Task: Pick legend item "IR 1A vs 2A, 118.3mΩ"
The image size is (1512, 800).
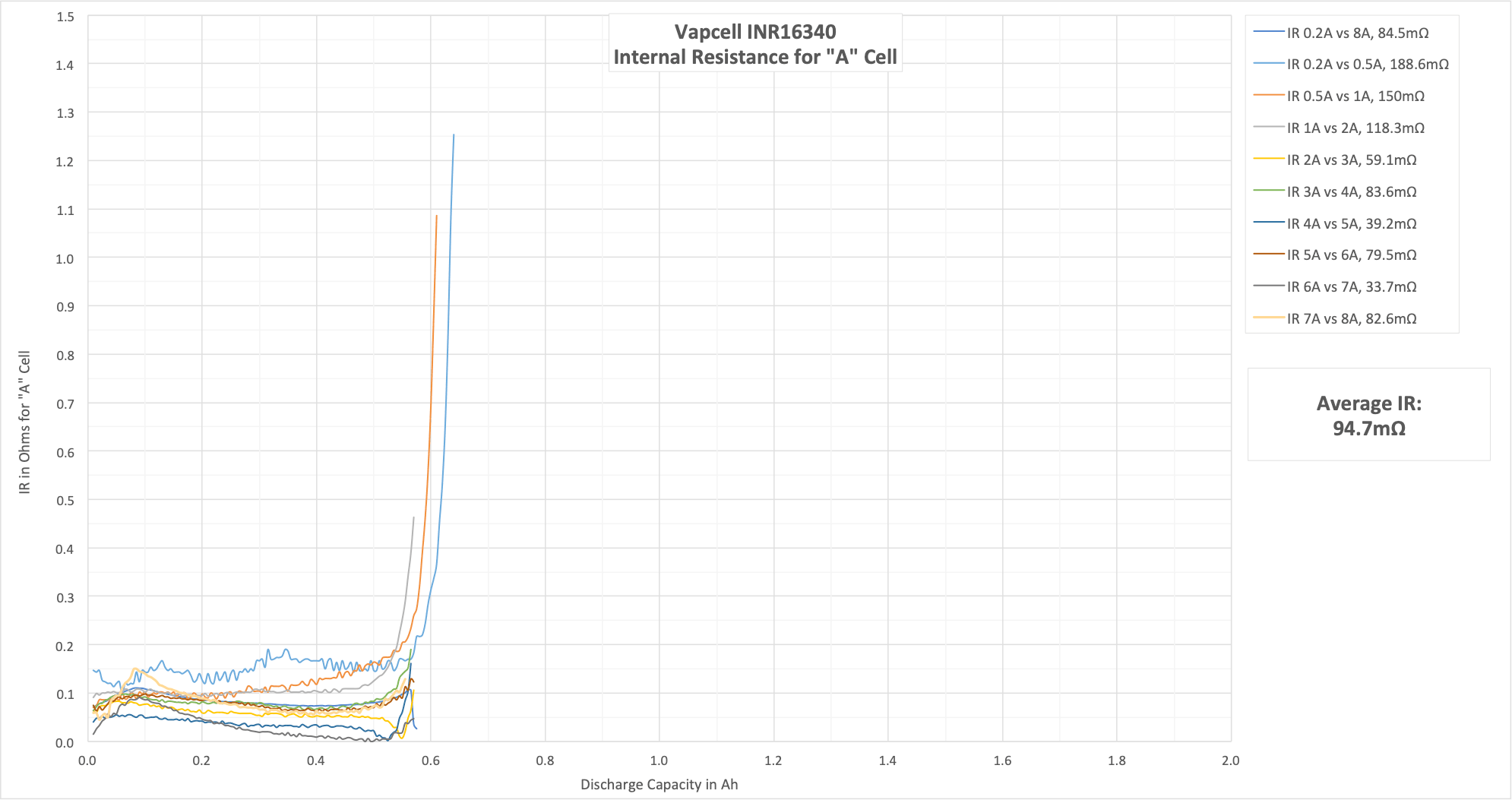Action: click(1355, 128)
